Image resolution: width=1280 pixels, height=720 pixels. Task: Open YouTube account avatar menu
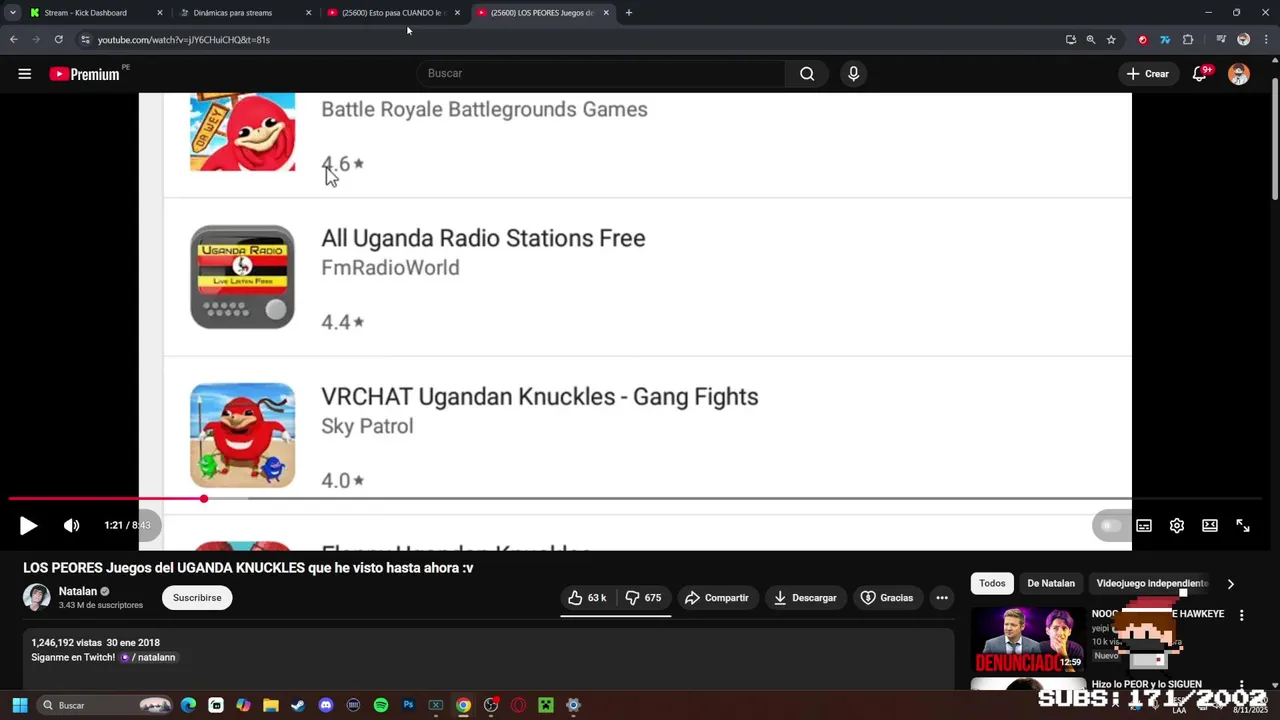click(1238, 74)
